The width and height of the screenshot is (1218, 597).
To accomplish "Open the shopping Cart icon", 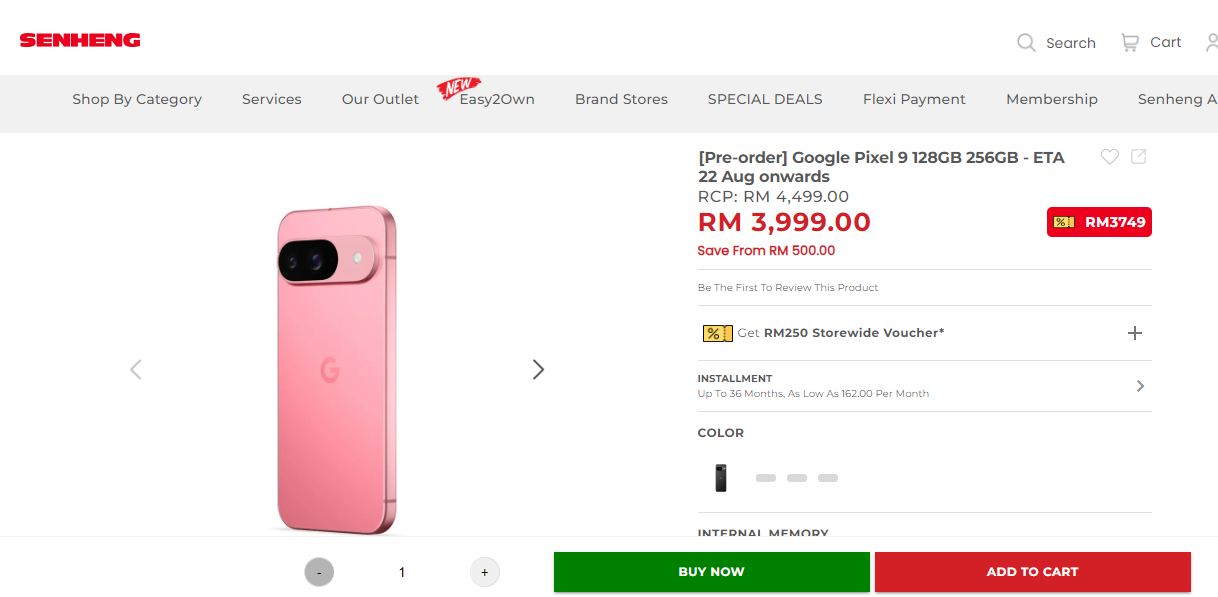I will [1130, 42].
